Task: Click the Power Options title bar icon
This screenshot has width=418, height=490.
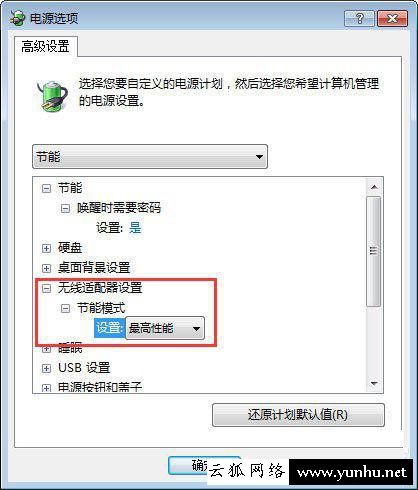Action: [17, 18]
